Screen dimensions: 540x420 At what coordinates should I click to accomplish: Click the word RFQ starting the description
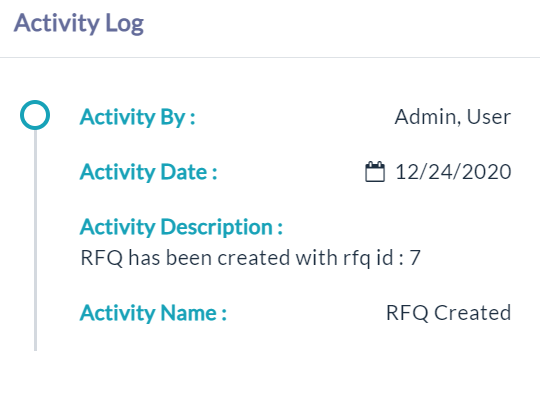(x=102, y=258)
